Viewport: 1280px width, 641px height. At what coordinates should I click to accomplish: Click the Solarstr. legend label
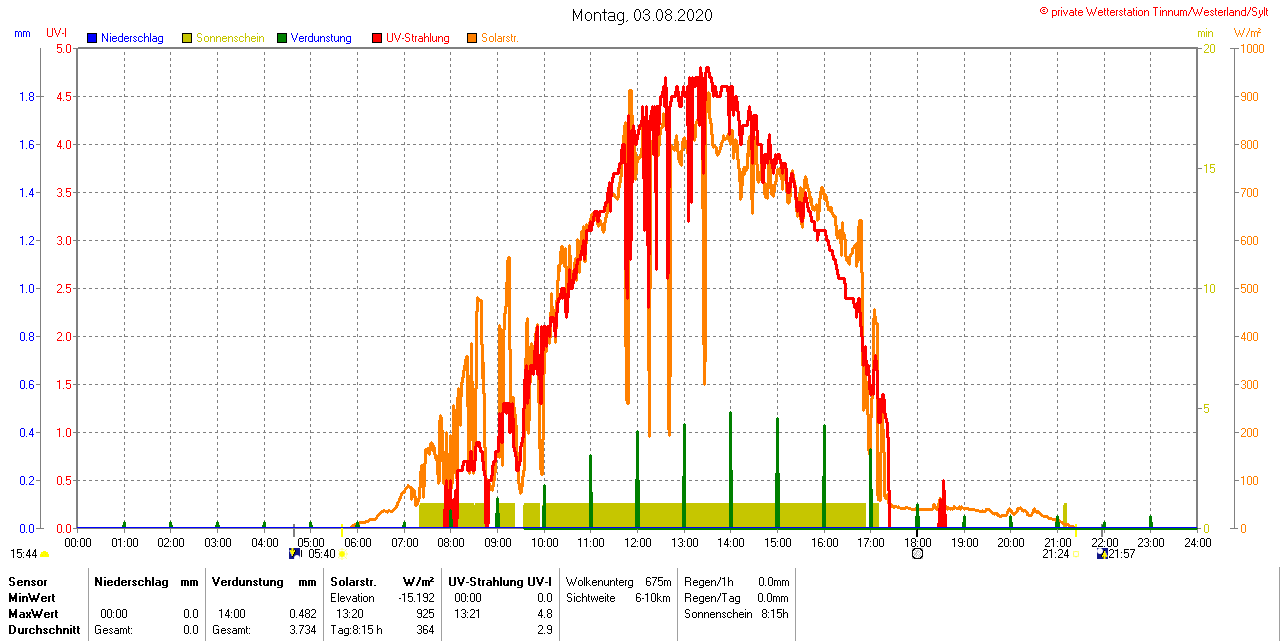point(499,38)
